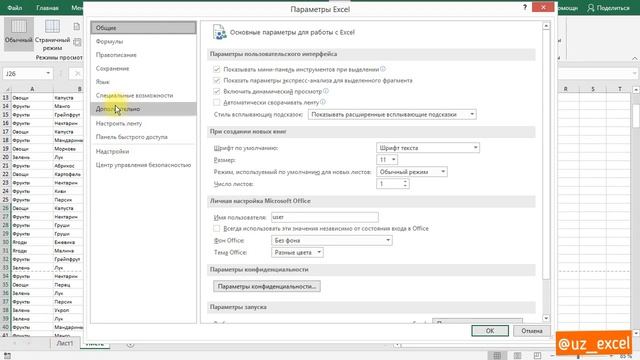This screenshot has height=360, width=640.
Task: Select Язык category
Action: click(x=143, y=82)
